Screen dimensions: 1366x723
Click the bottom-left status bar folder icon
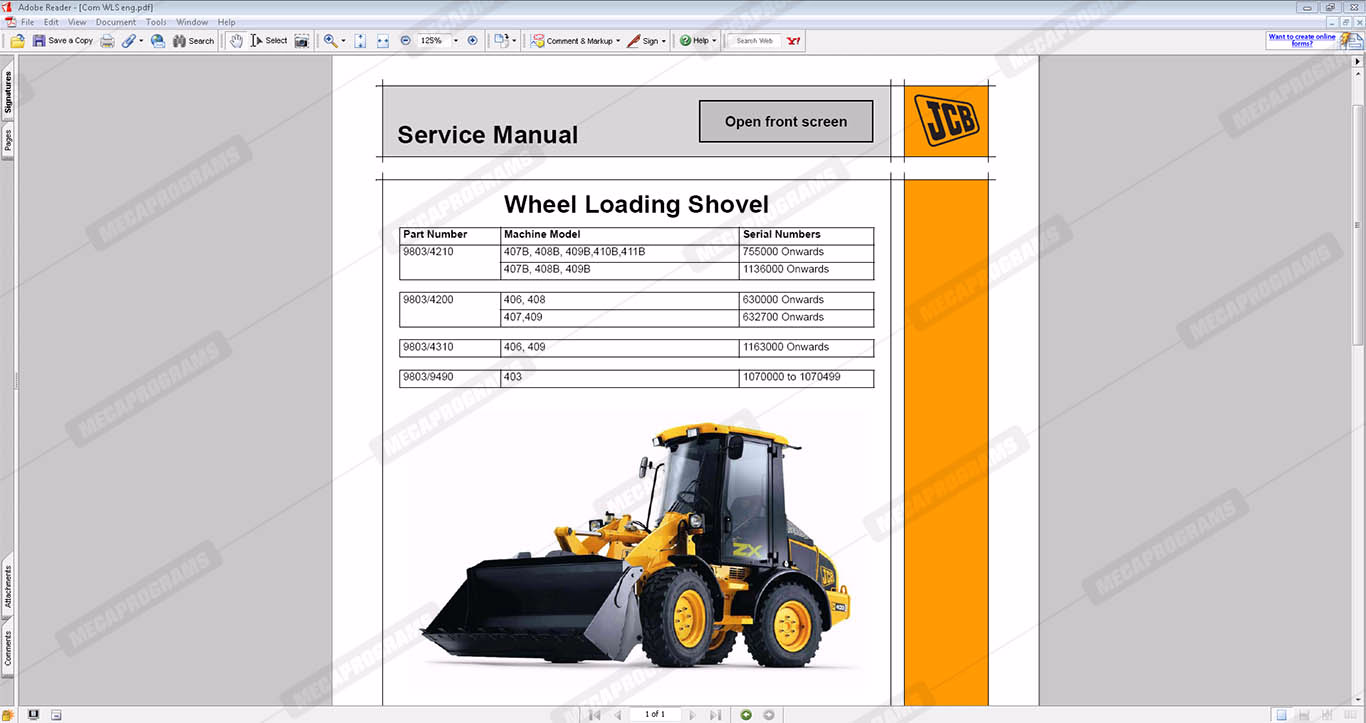(9, 716)
